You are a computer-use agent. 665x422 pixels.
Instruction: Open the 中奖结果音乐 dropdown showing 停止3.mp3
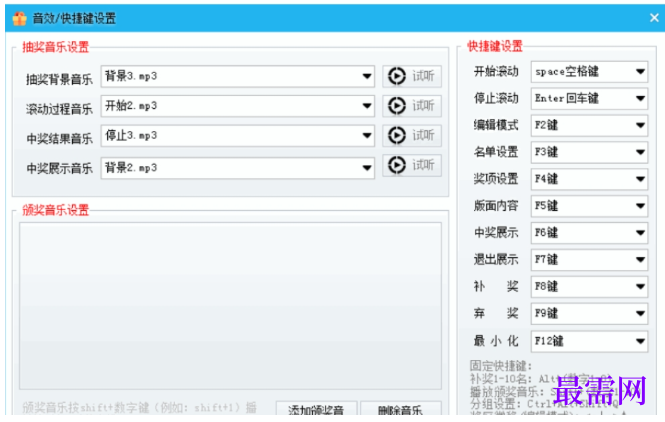tap(238, 136)
